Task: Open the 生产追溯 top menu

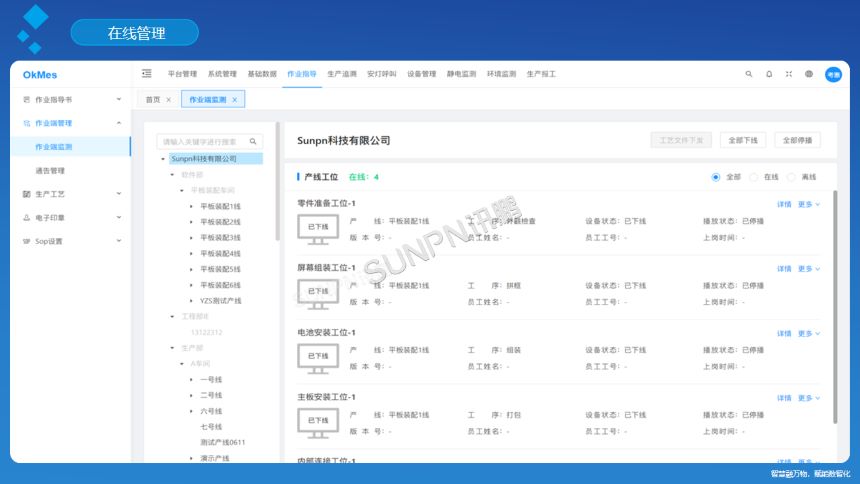Action: tap(342, 74)
